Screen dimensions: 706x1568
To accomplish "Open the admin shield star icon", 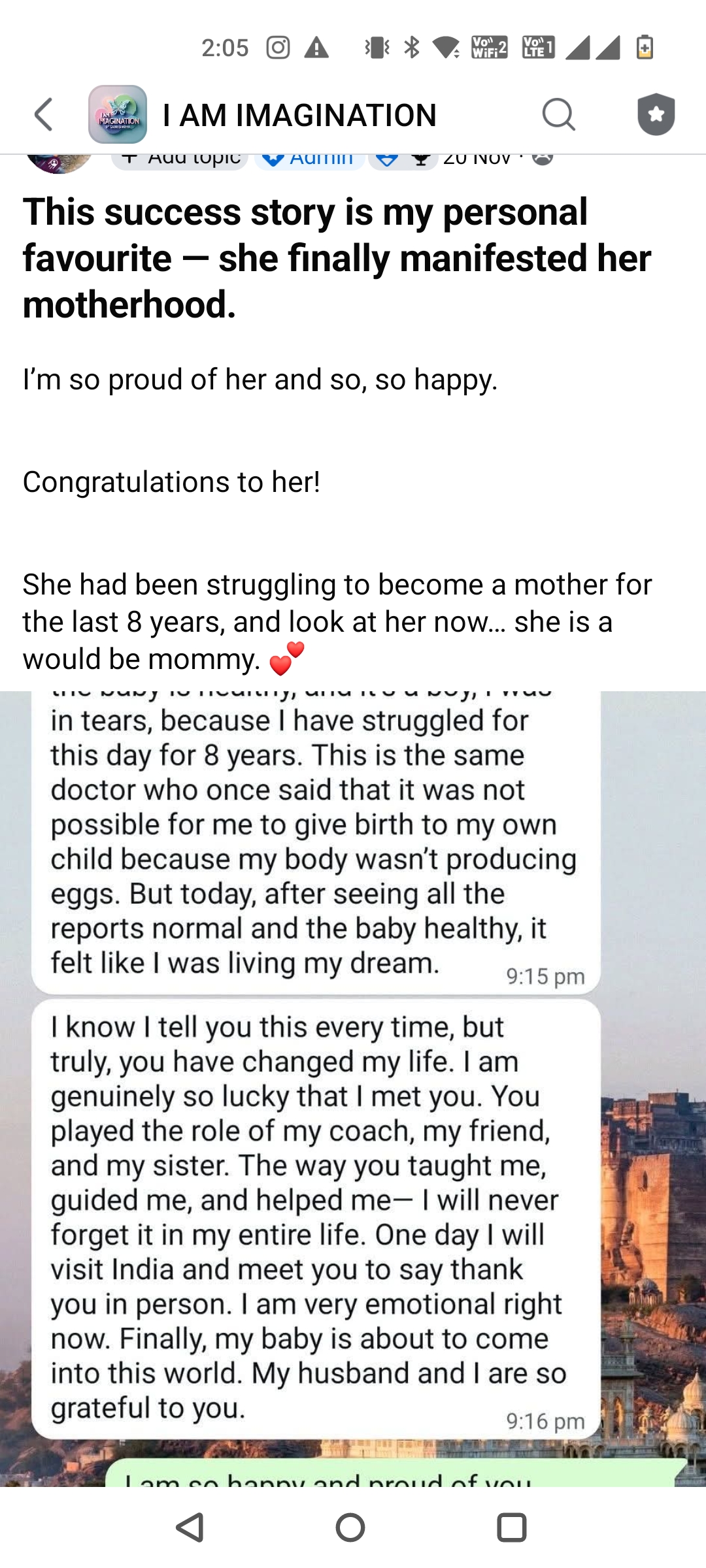I will point(656,115).
